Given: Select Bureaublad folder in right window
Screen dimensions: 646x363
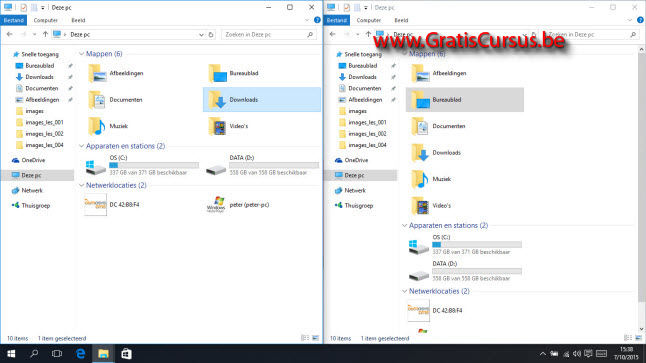Looking at the screenshot, I should [465, 100].
